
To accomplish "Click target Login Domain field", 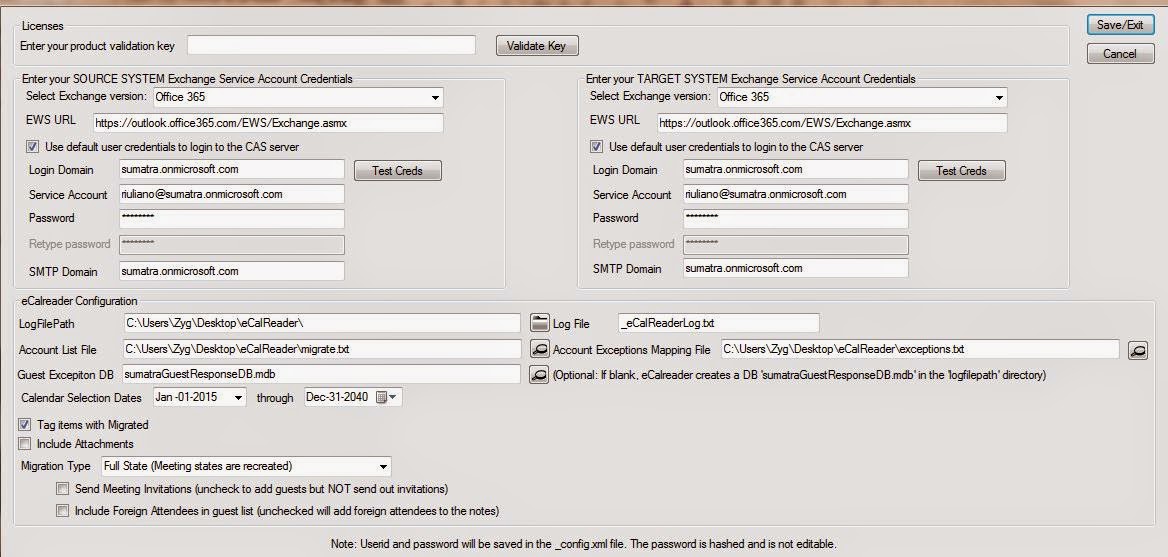I will click(796, 169).
